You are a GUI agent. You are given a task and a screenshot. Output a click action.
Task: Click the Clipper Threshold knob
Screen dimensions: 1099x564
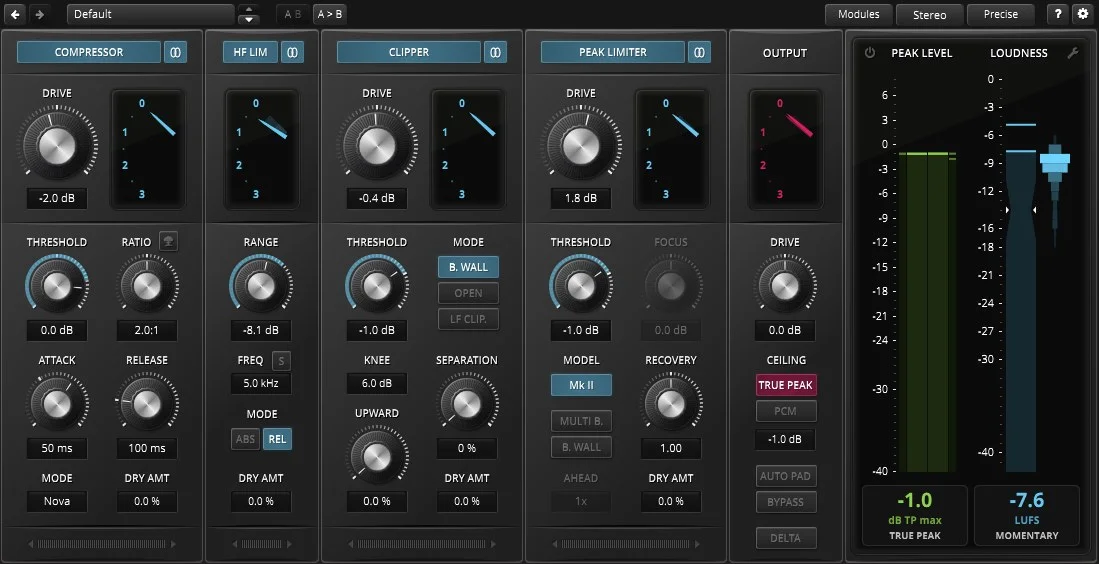tap(376, 285)
